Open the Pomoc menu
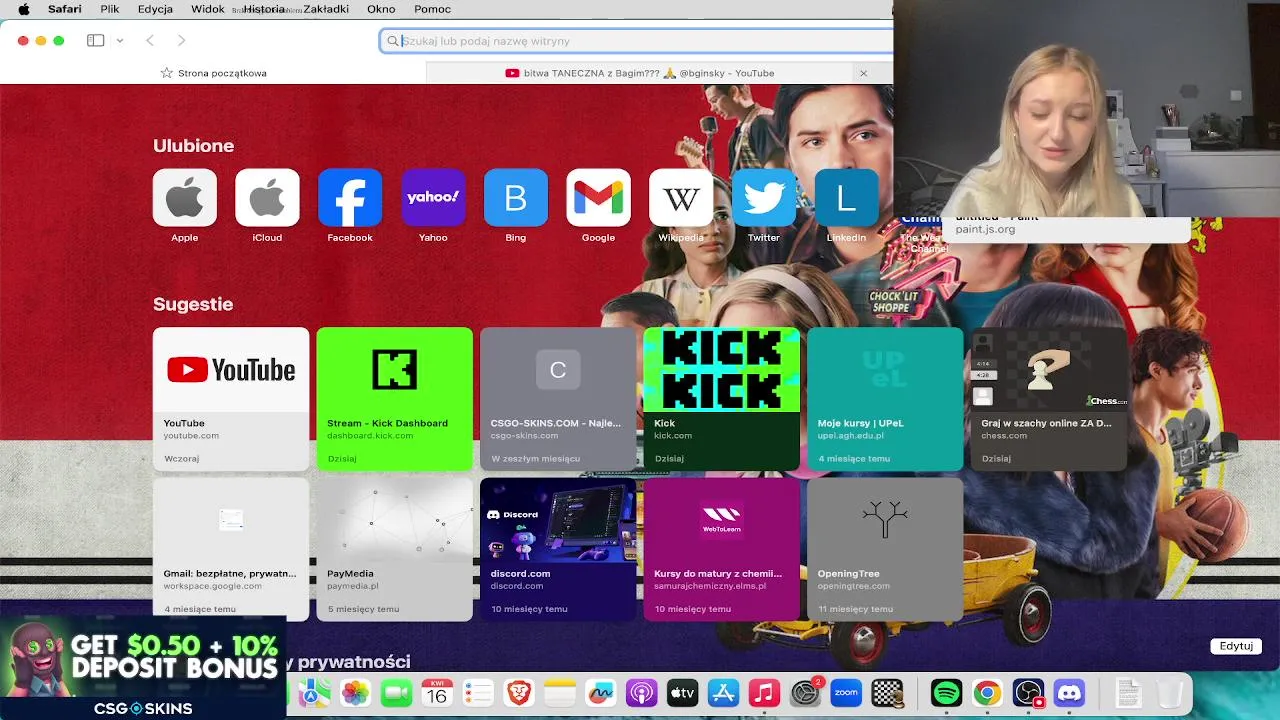 [432, 9]
